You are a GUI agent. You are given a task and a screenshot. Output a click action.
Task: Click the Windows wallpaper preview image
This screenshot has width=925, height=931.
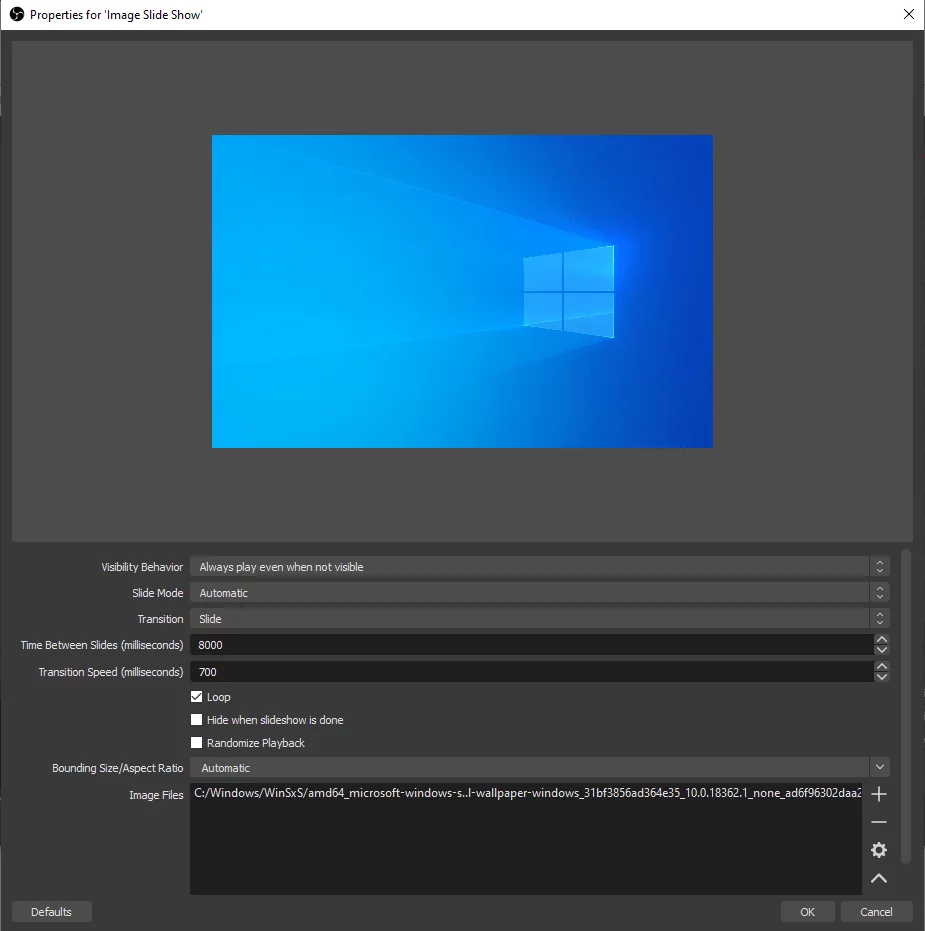(x=462, y=292)
